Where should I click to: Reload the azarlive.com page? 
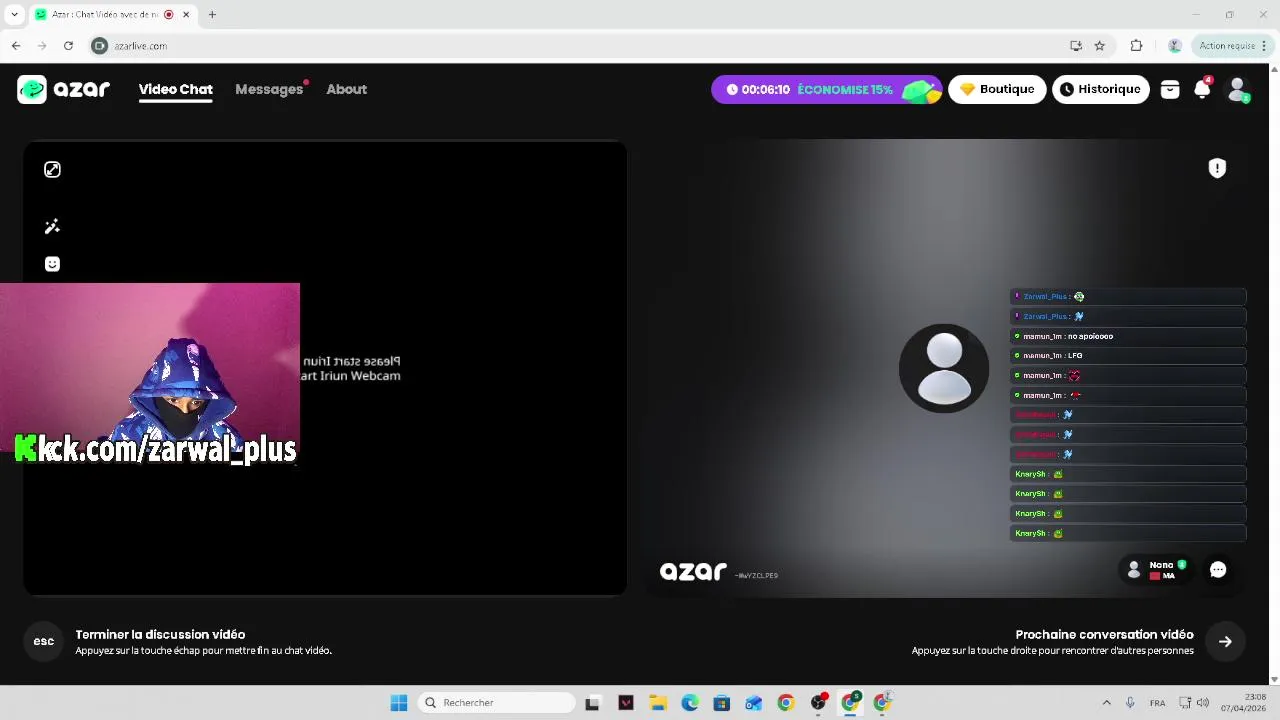coord(68,46)
